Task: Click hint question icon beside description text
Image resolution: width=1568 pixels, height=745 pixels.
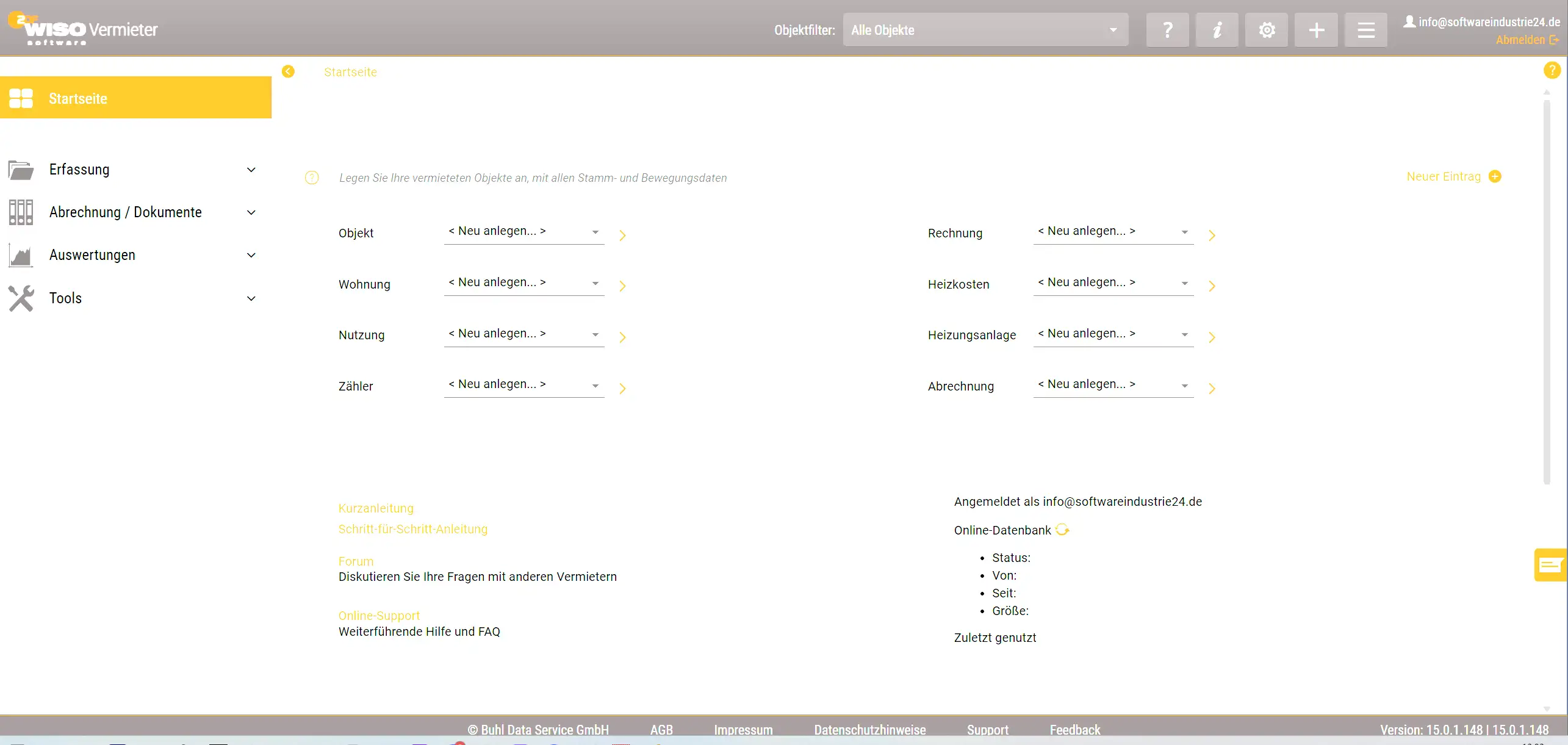Action: [312, 178]
